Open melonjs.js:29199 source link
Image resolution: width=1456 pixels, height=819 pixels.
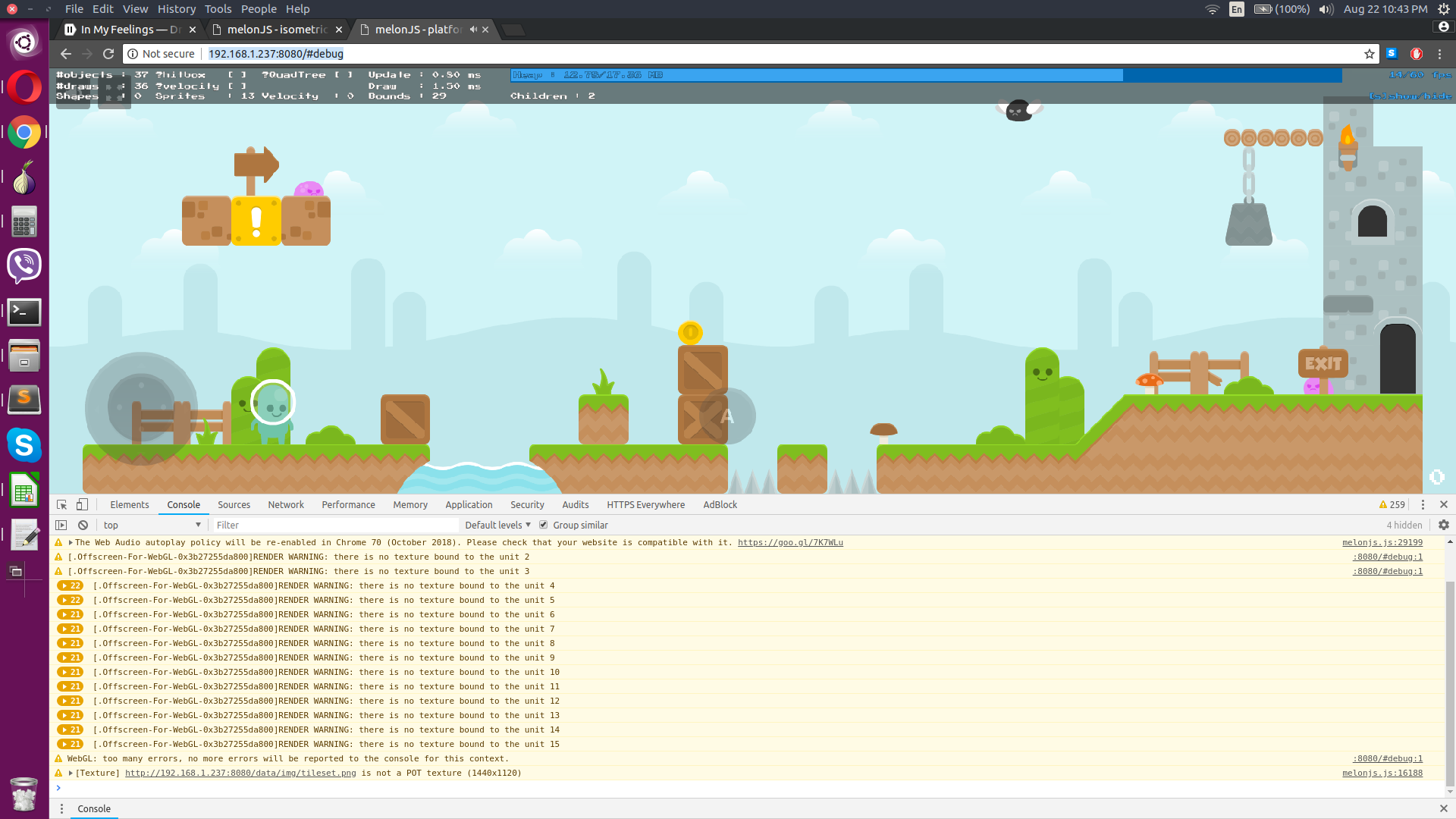[1382, 542]
